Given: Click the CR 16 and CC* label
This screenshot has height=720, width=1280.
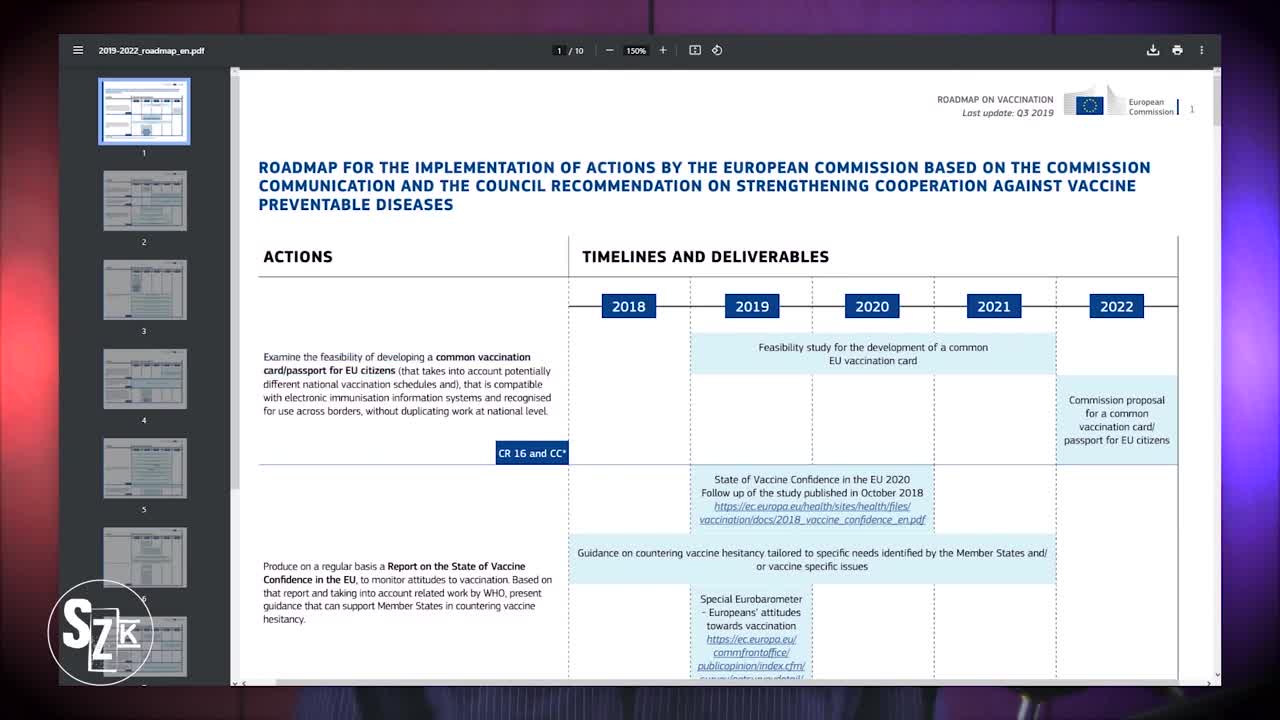Looking at the screenshot, I should tap(532, 453).
